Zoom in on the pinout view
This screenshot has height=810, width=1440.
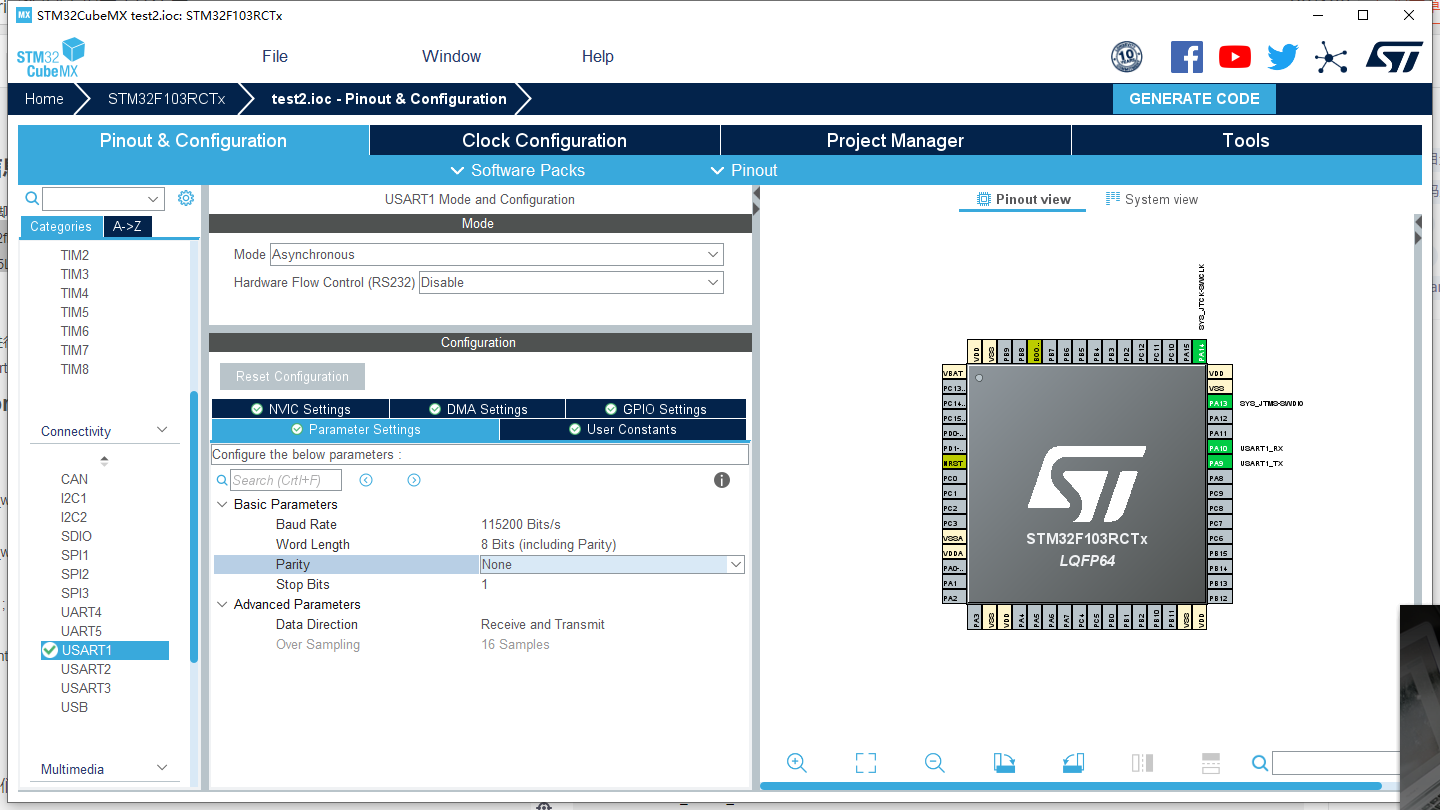797,763
